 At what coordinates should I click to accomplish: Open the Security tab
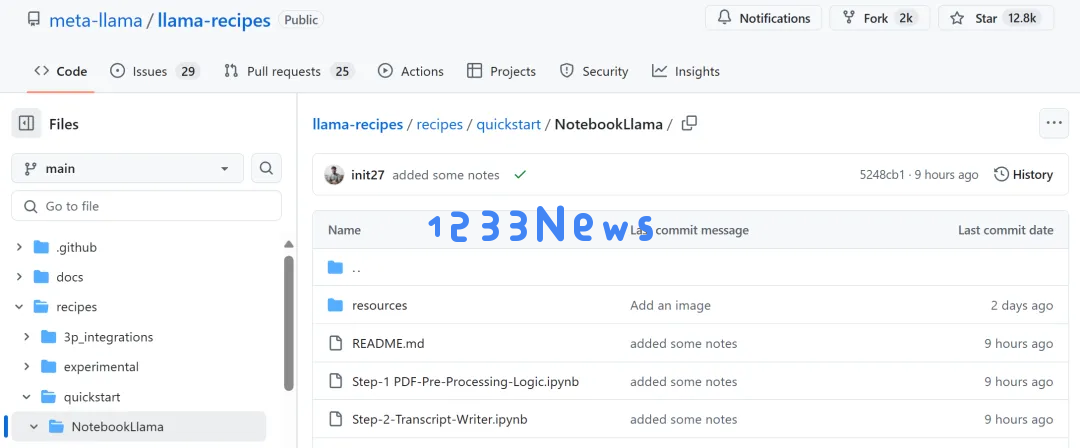click(x=594, y=71)
